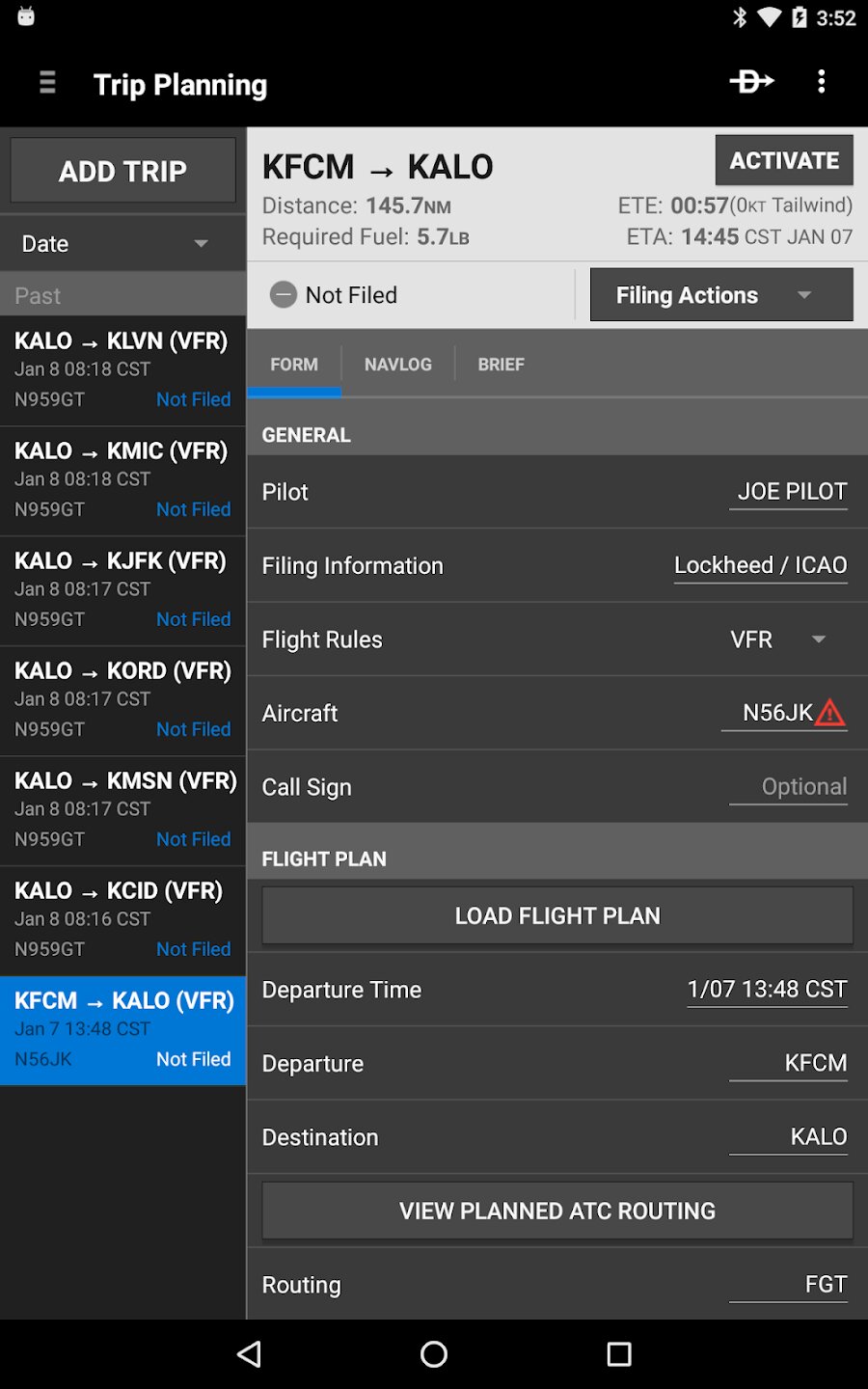The height and width of the screenshot is (1389, 868).
Task: Tap the recent apps square button
Action: pos(619,1354)
